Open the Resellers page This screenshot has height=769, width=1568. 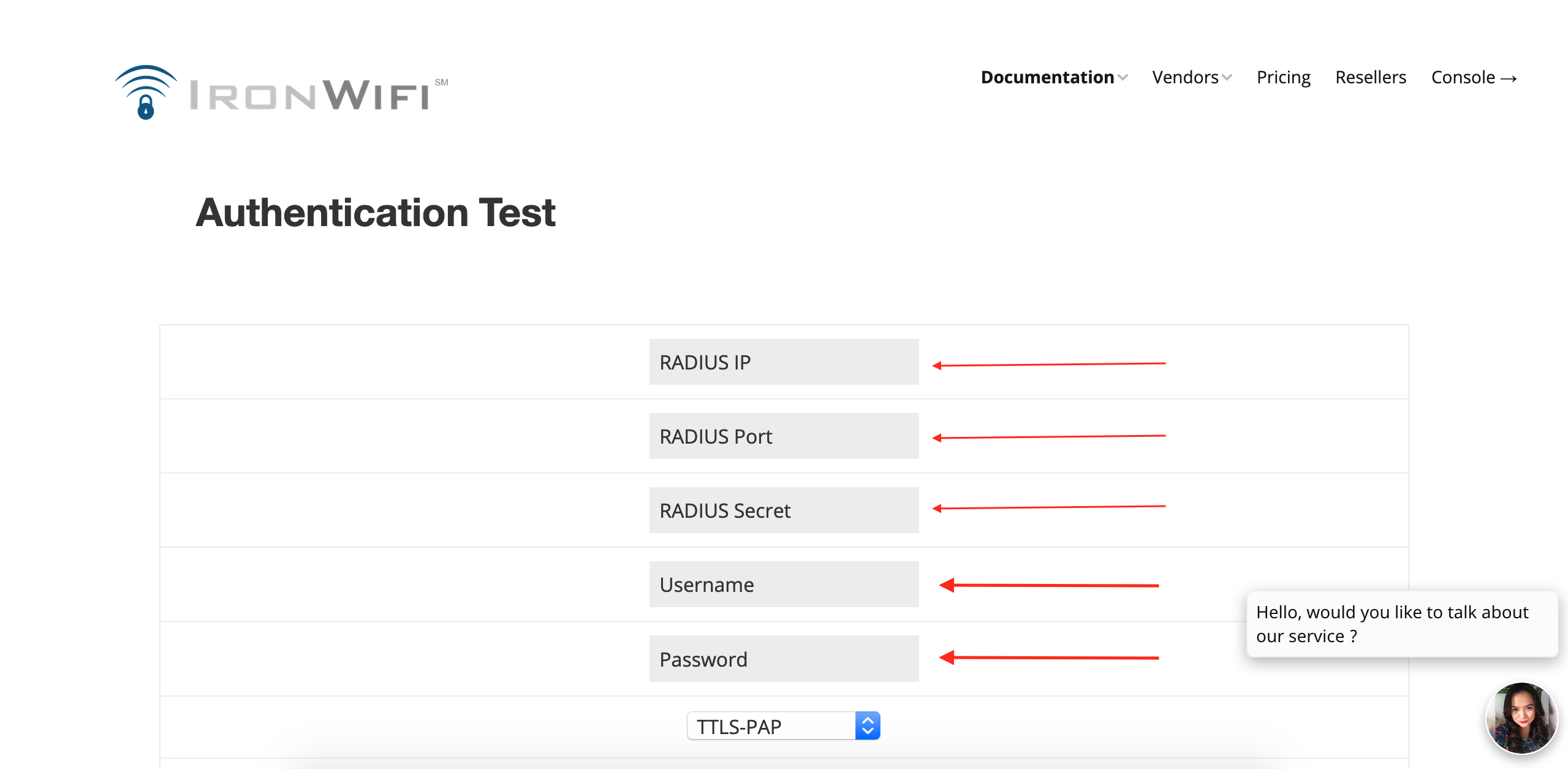(1370, 77)
